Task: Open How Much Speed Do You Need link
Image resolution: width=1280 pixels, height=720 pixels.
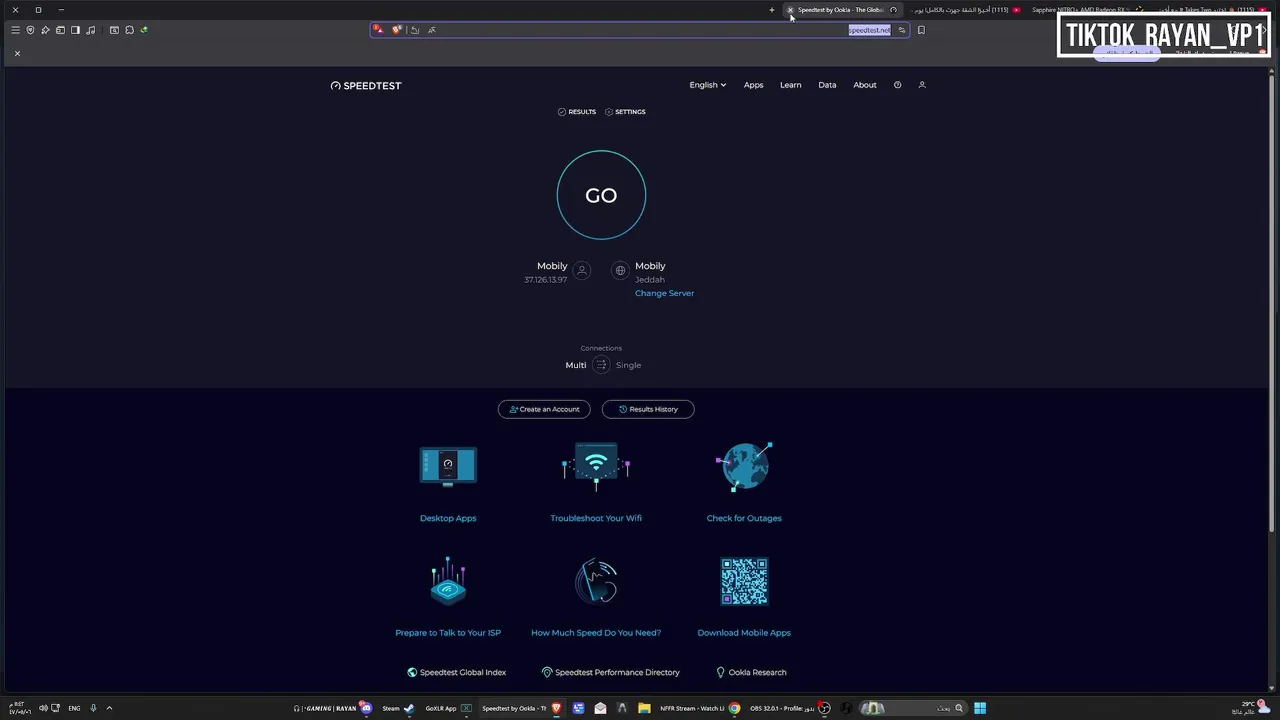Action: click(x=596, y=633)
